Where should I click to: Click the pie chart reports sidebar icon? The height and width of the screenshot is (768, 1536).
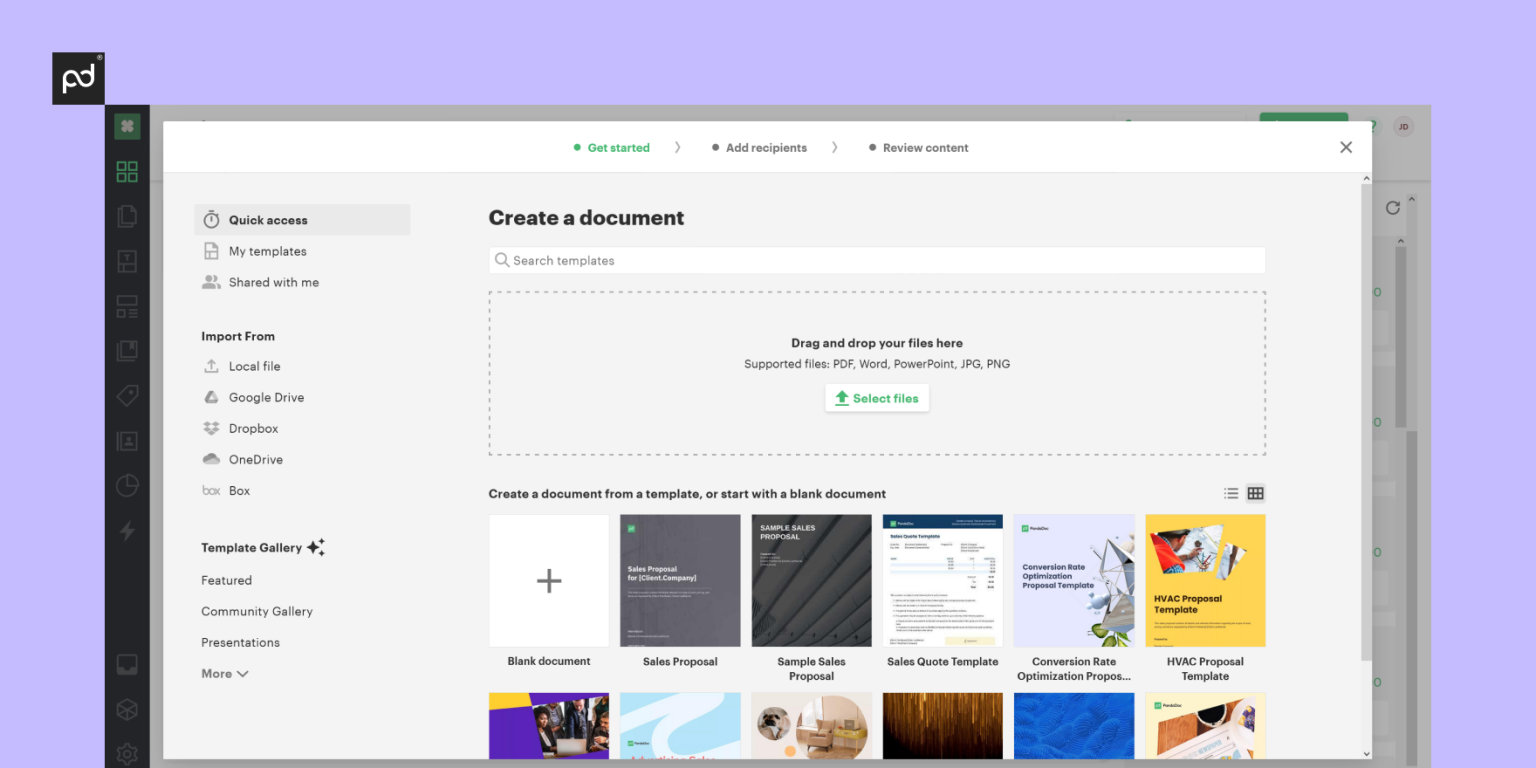pos(127,486)
